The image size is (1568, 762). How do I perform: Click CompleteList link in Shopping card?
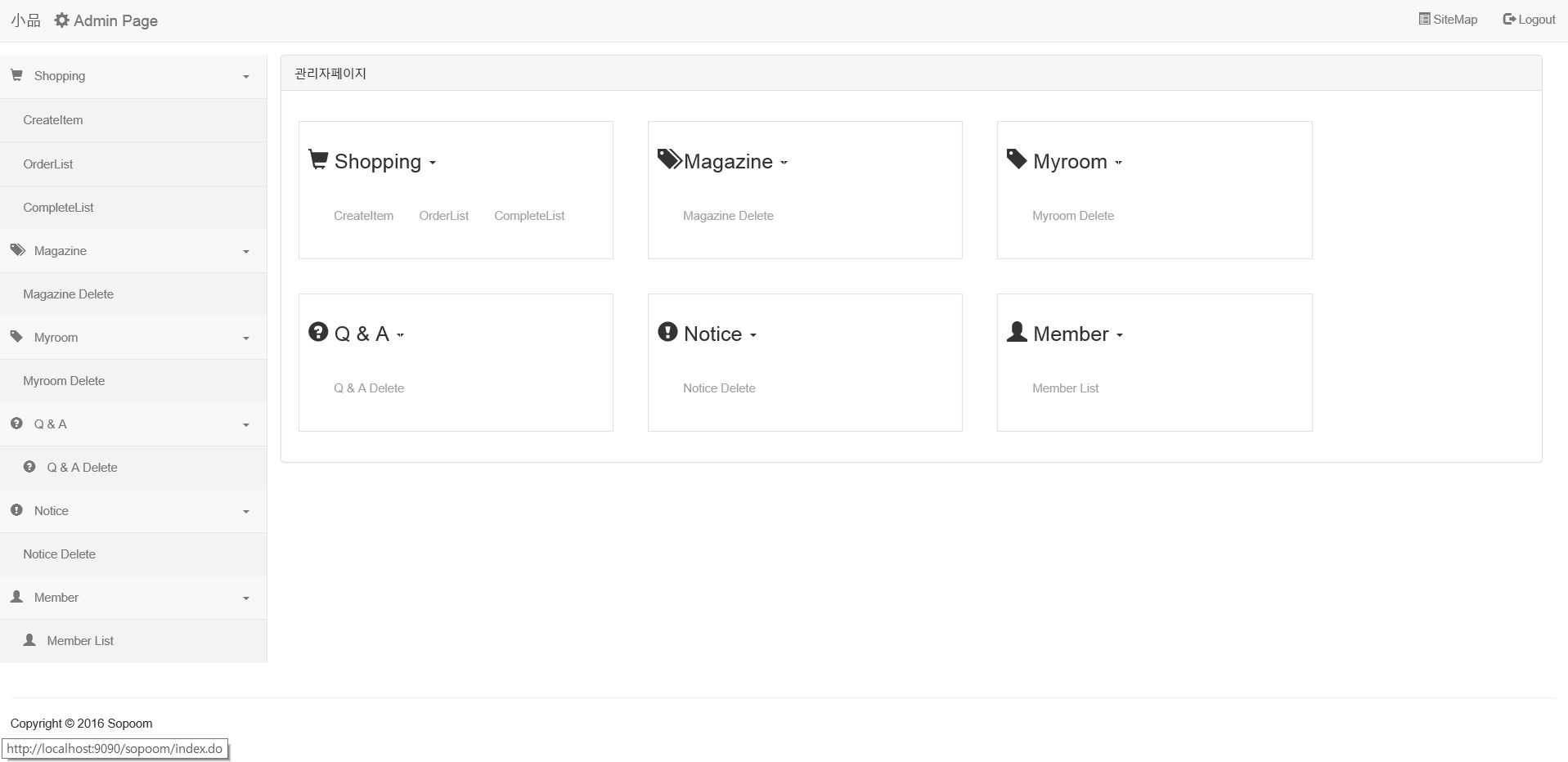point(529,216)
